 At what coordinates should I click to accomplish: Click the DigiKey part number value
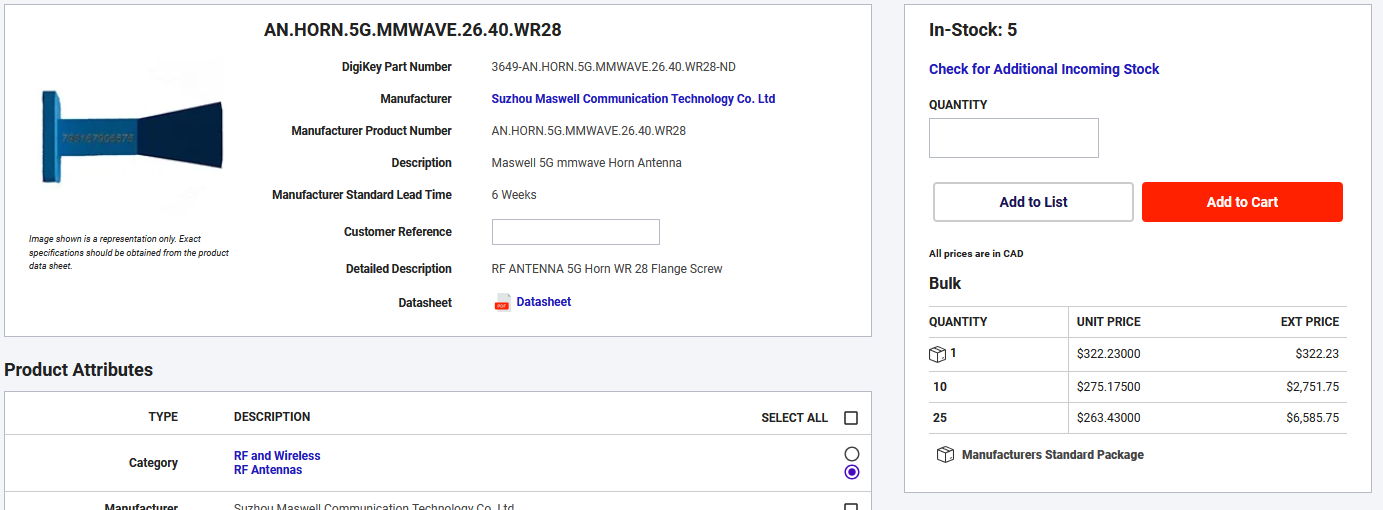[x=613, y=67]
